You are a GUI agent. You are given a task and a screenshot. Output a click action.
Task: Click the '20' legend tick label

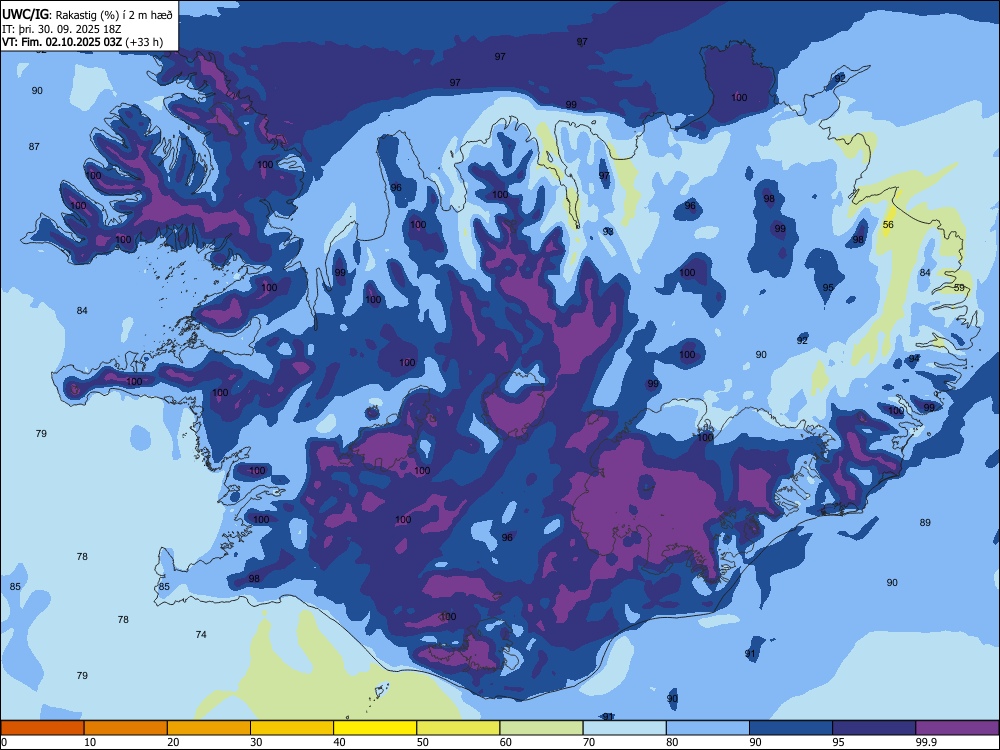point(173,742)
